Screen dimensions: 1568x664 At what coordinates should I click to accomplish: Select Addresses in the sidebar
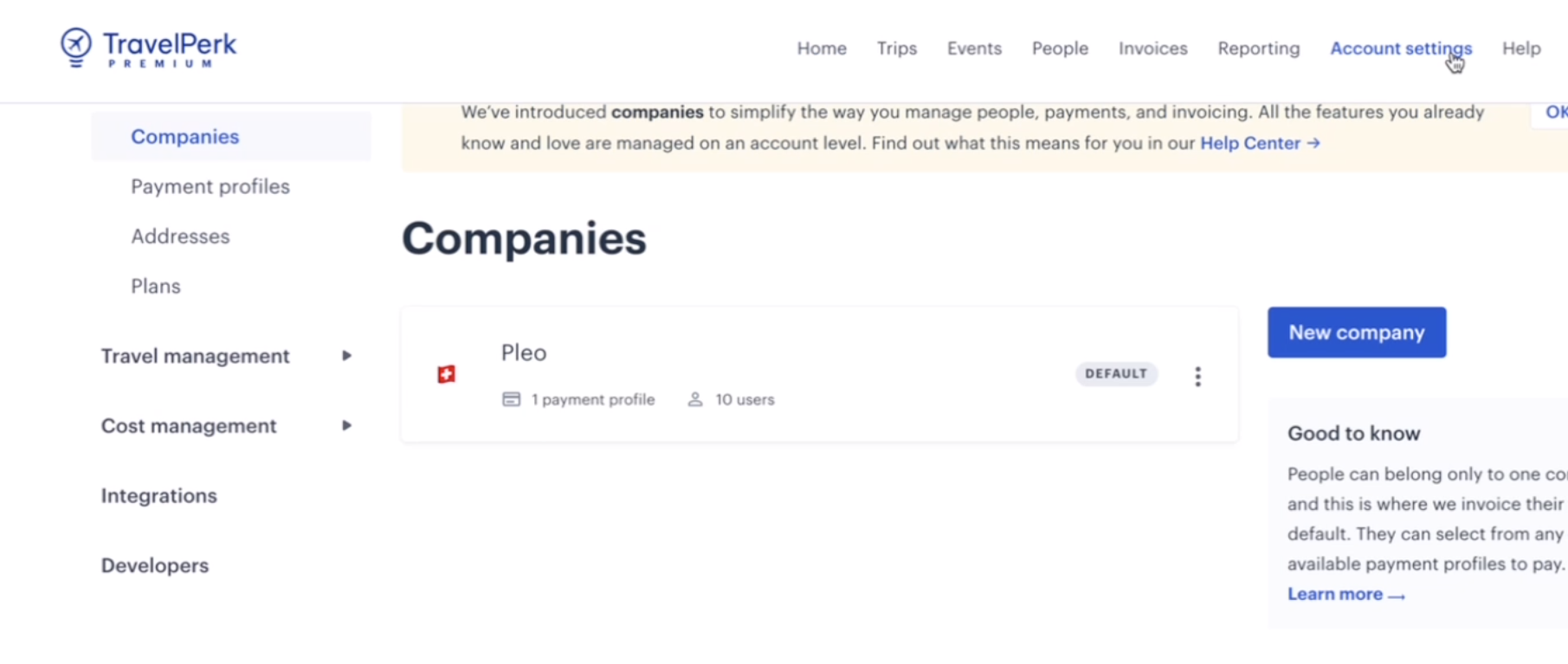(180, 236)
